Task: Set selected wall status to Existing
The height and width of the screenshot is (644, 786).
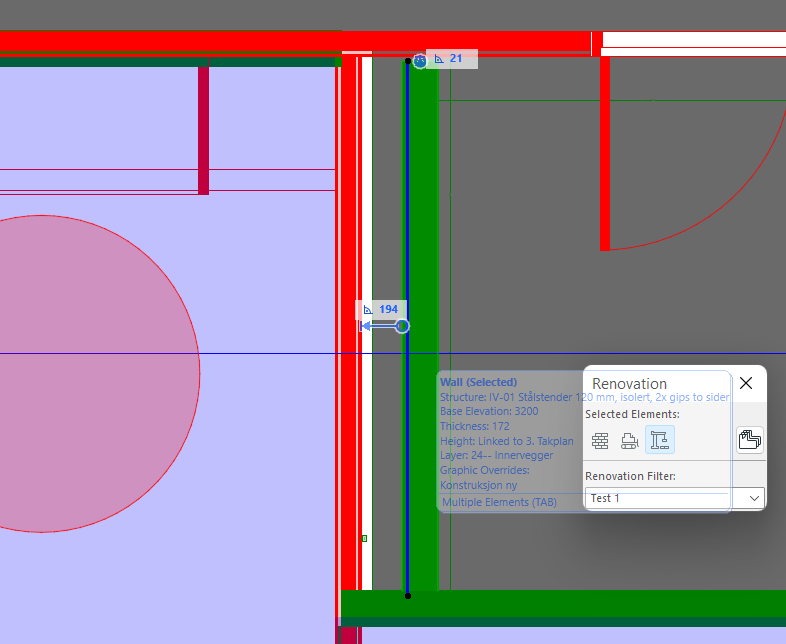Action: (x=600, y=440)
